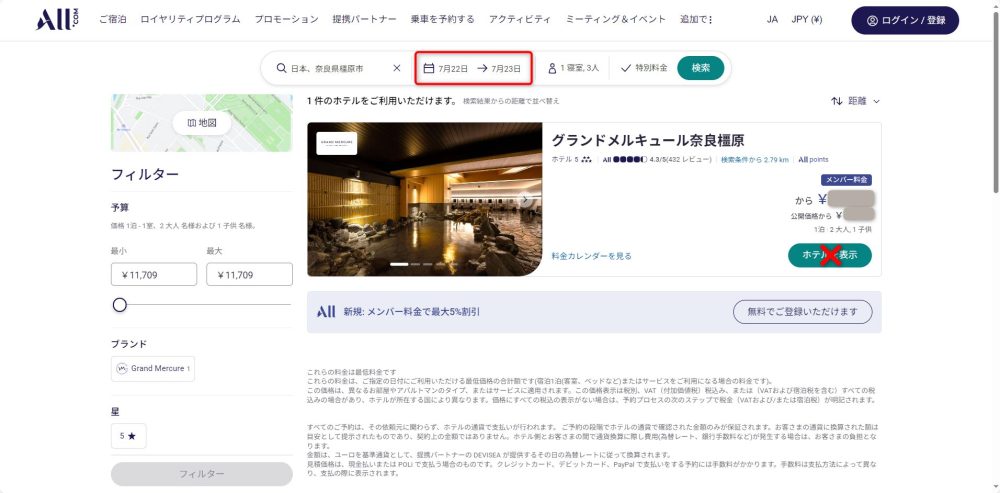Screen dimensions: 1000x493
Task: Open the 距離 sort dropdown
Action: 855,101
